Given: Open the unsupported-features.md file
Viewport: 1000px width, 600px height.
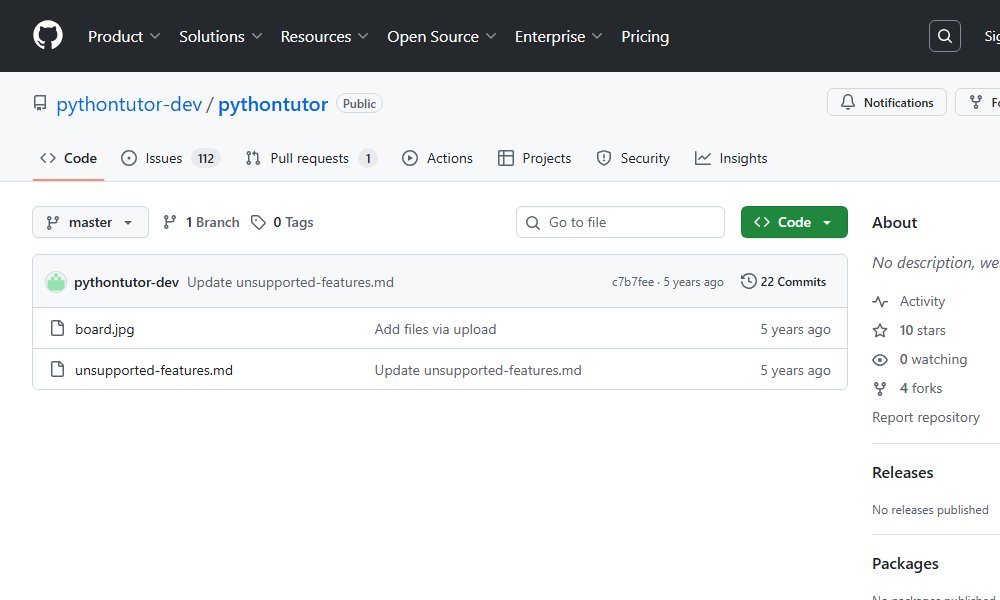Looking at the screenshot, I should 154,370.
